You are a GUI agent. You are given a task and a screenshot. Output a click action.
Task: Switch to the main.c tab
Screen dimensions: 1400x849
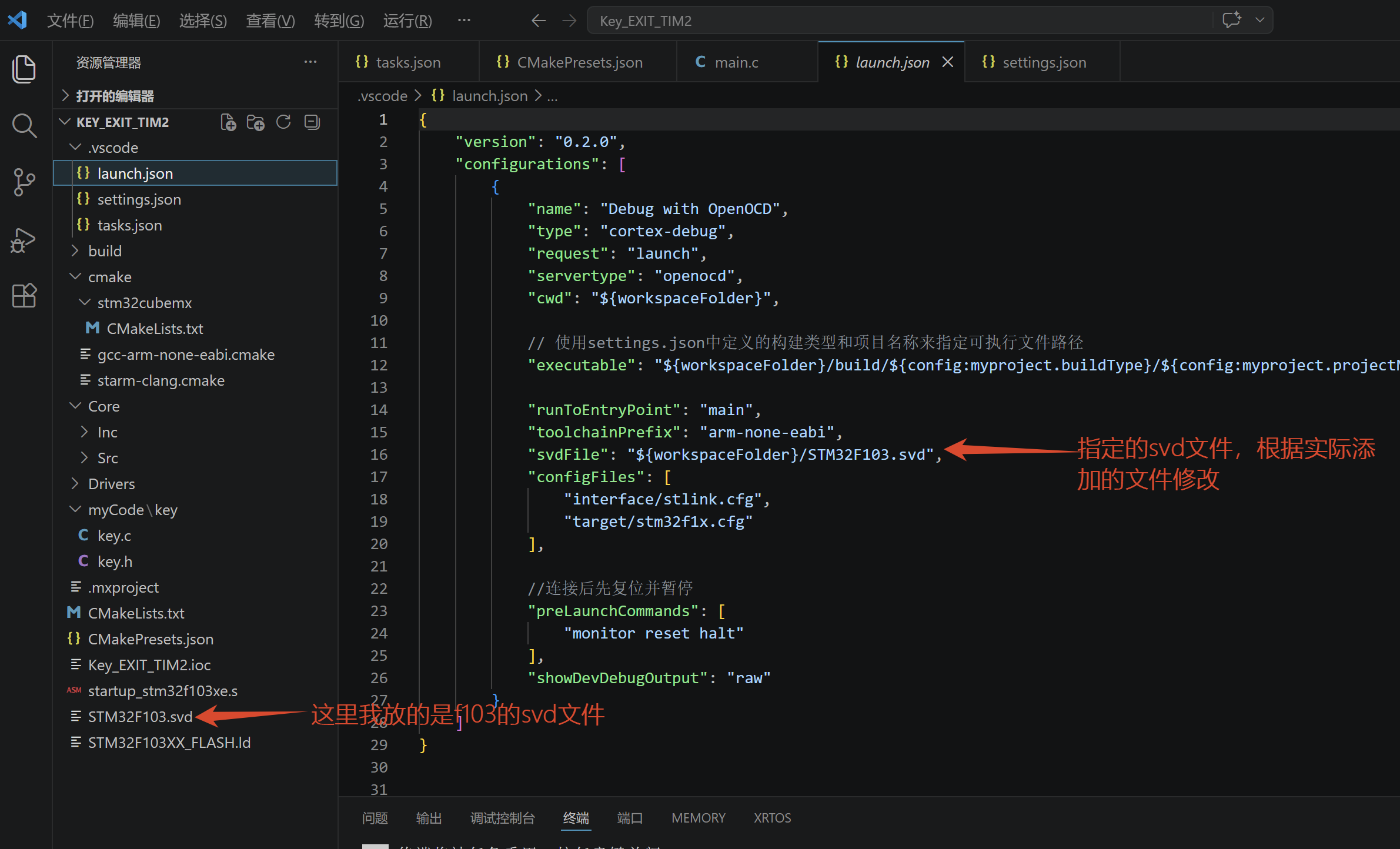click(747, 62)
